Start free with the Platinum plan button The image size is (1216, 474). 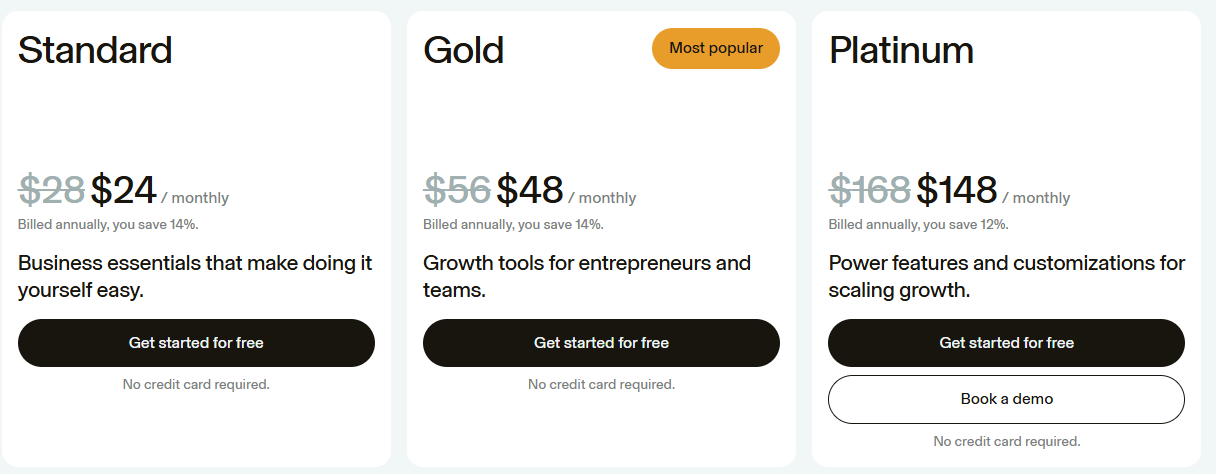click(x=1006, y=343)
